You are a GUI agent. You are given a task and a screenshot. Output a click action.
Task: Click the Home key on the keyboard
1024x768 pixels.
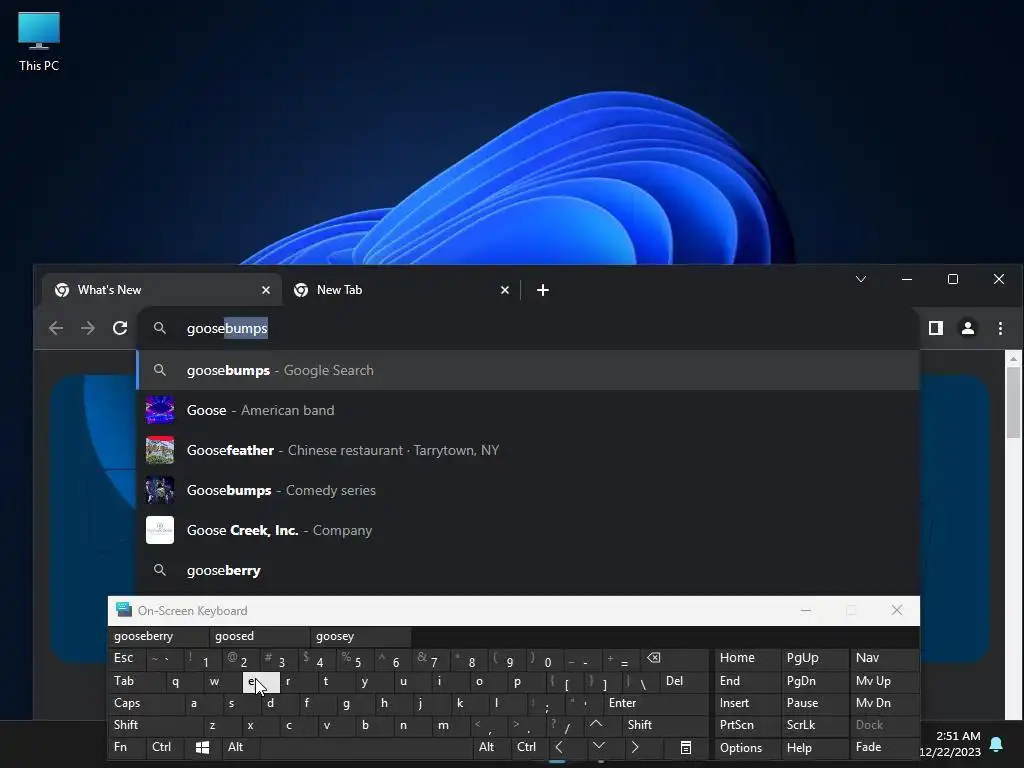(x=747, y=658)
